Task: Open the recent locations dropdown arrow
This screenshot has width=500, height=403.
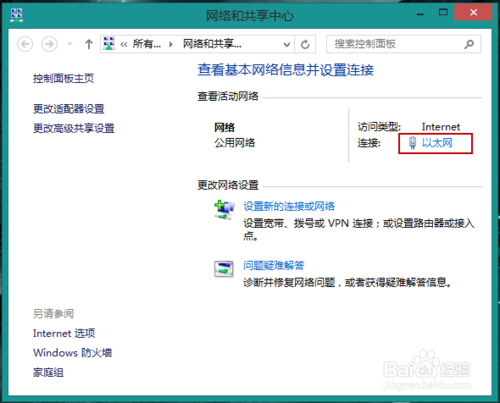Action: pos(70,44)
